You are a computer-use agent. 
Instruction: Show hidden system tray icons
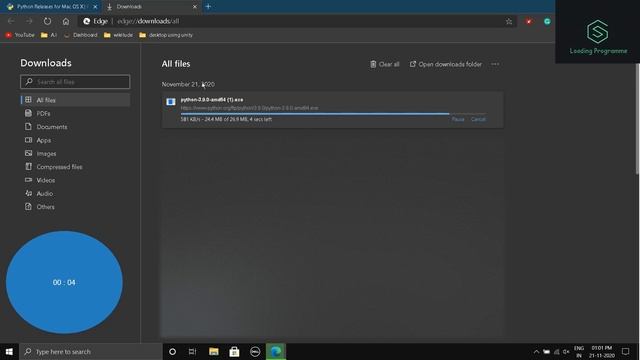(x=536, y=351)
